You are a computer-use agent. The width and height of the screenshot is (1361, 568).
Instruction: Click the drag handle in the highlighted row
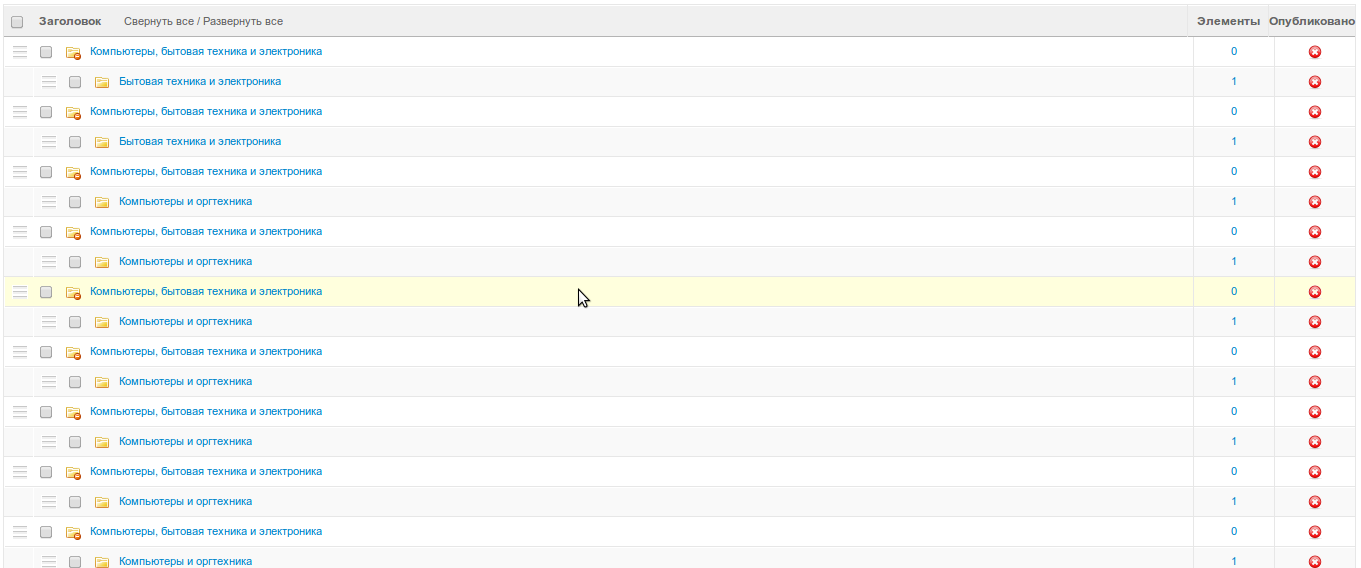coord(20,292)
